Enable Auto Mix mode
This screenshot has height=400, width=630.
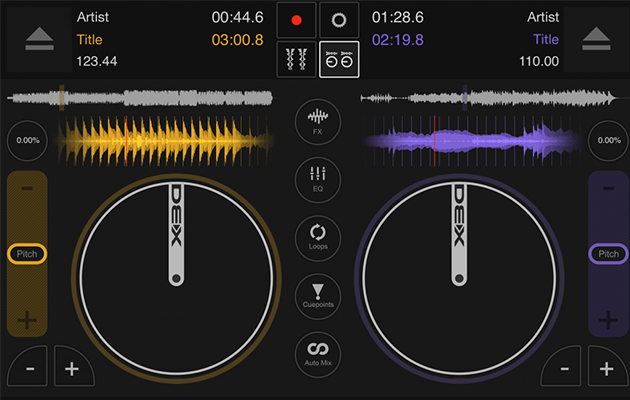(x=317, y=352)
